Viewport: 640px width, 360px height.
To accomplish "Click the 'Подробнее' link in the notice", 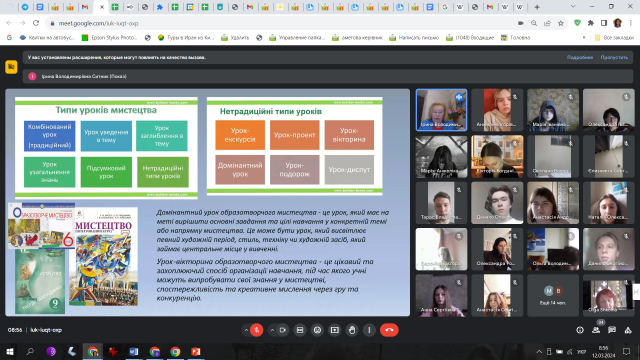I will [x=580, y=58].
